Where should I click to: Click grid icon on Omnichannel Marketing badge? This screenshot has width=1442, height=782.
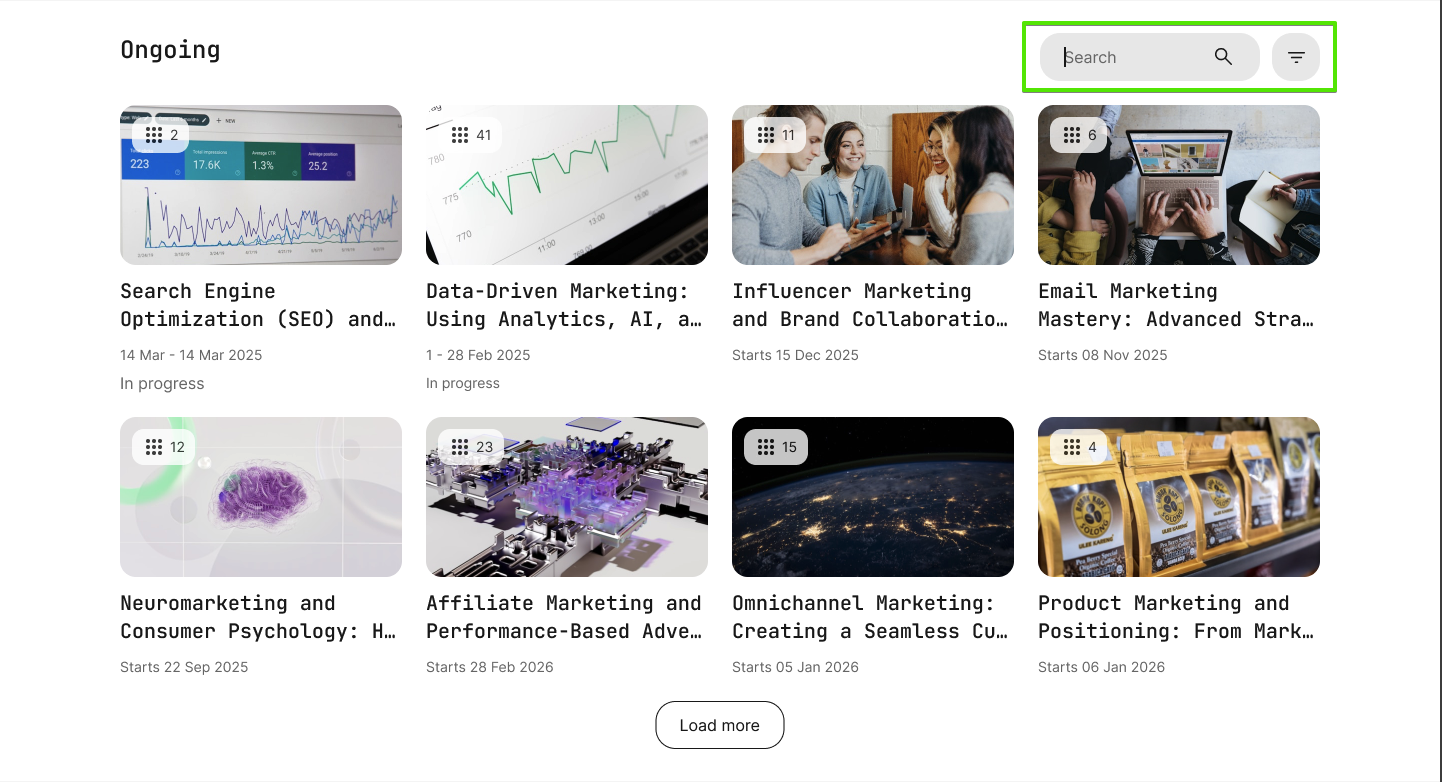[766, 447]
